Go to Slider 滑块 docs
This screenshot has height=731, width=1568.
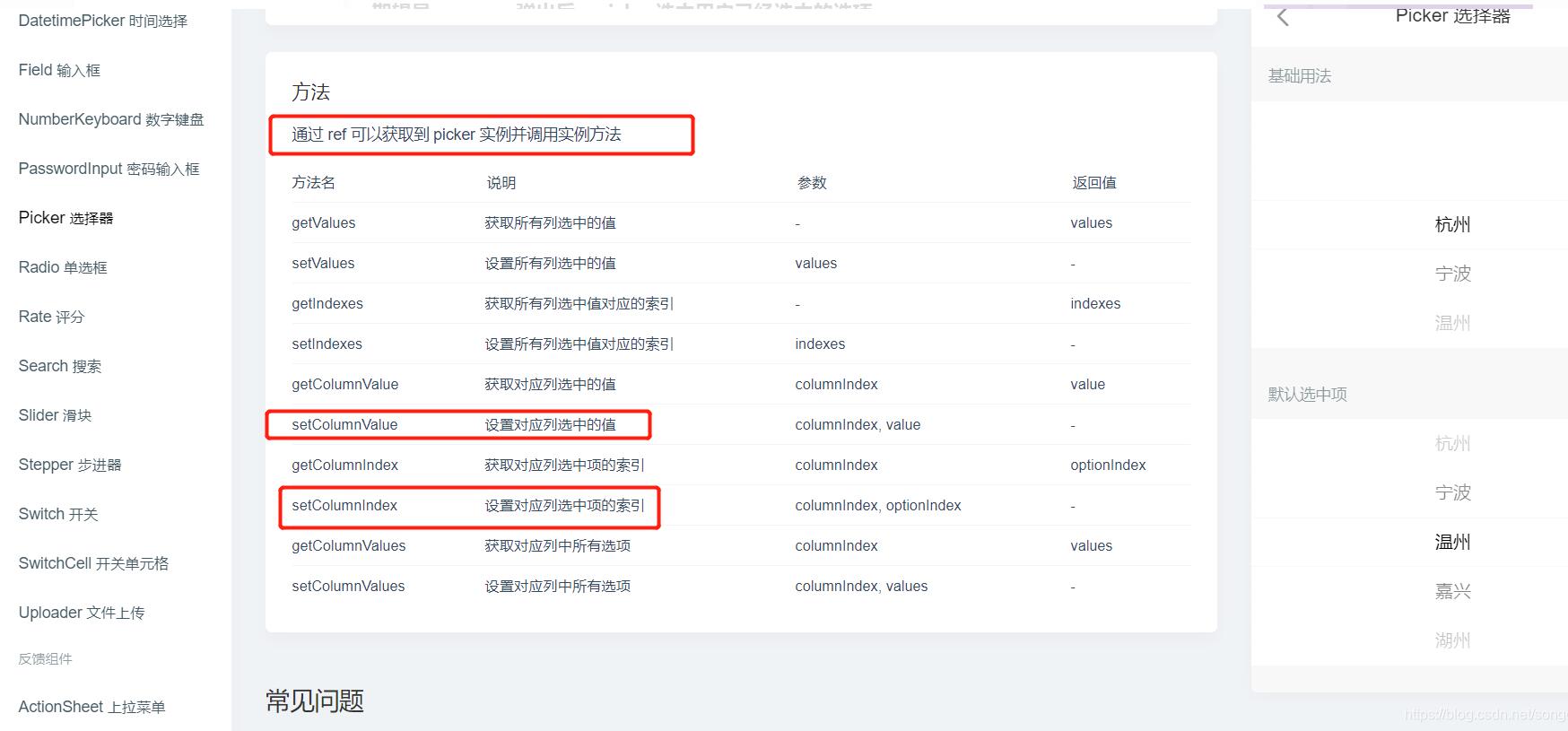[55, 415]
